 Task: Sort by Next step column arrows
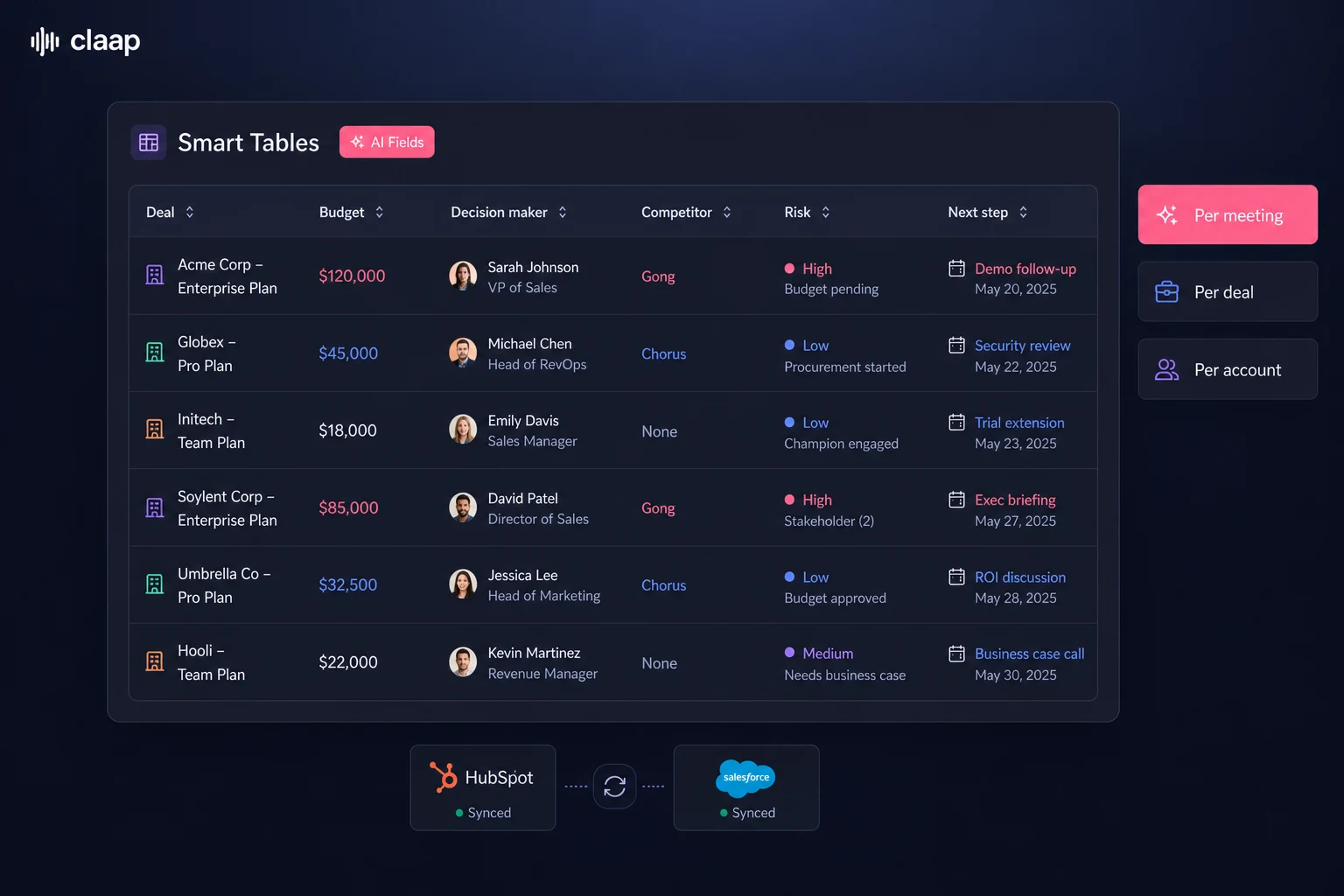1023,212
